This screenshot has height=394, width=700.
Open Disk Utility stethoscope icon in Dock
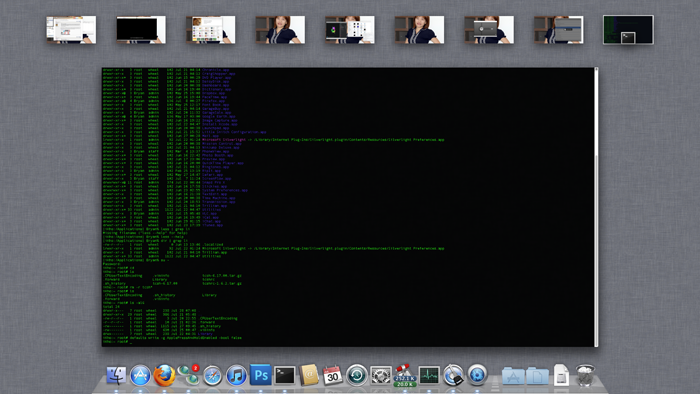pos(453,375)
